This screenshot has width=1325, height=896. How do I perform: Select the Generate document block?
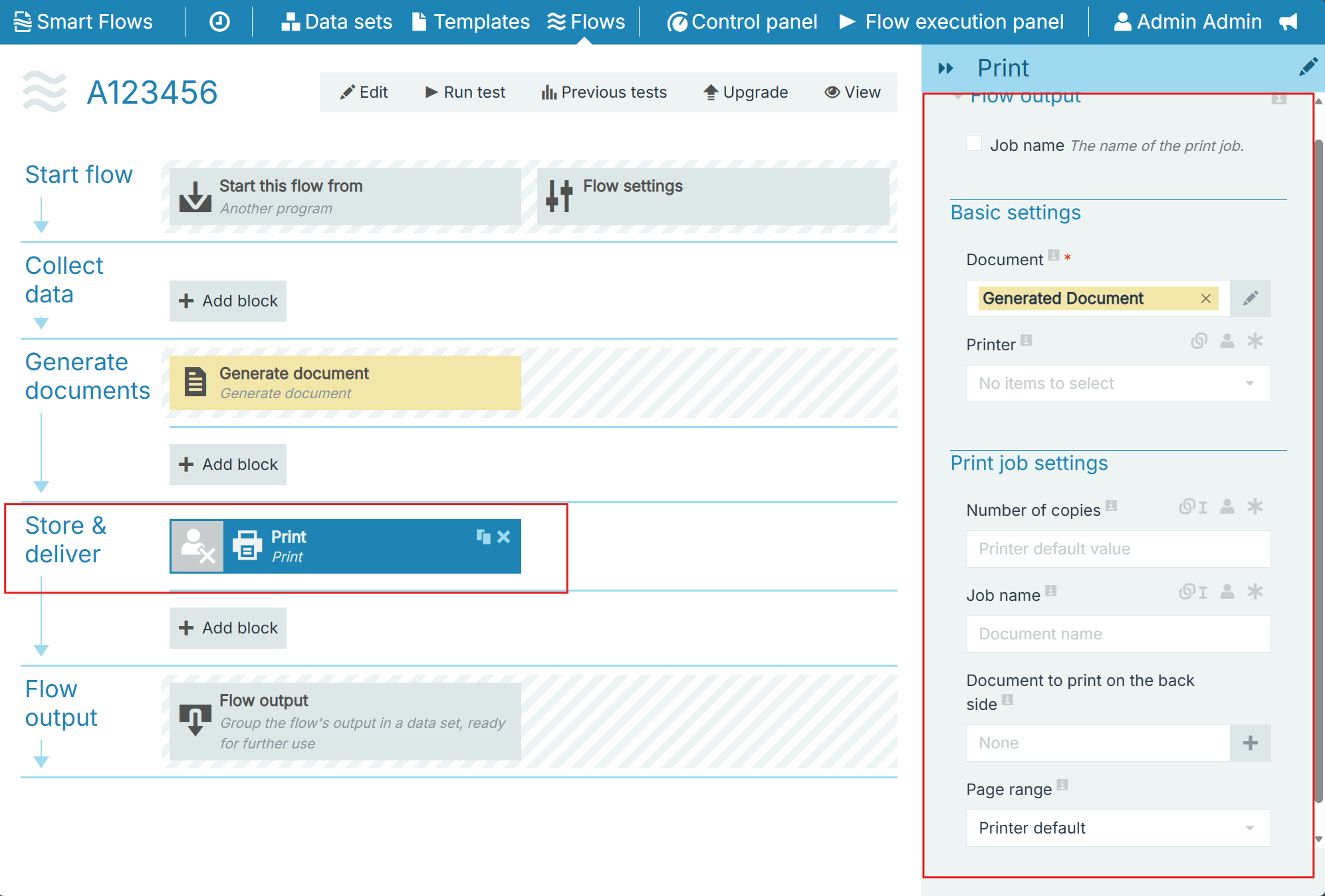[345, 383]
